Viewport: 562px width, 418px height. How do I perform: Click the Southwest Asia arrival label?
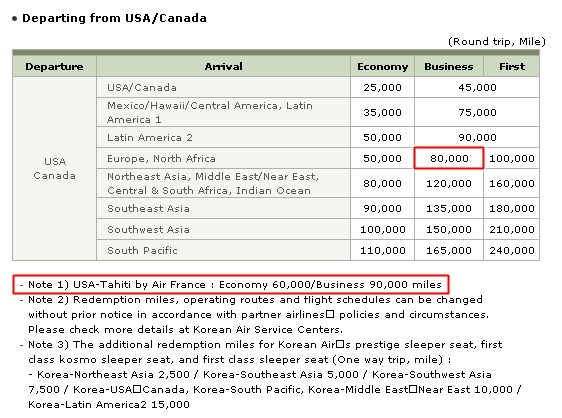coord(148,229)
